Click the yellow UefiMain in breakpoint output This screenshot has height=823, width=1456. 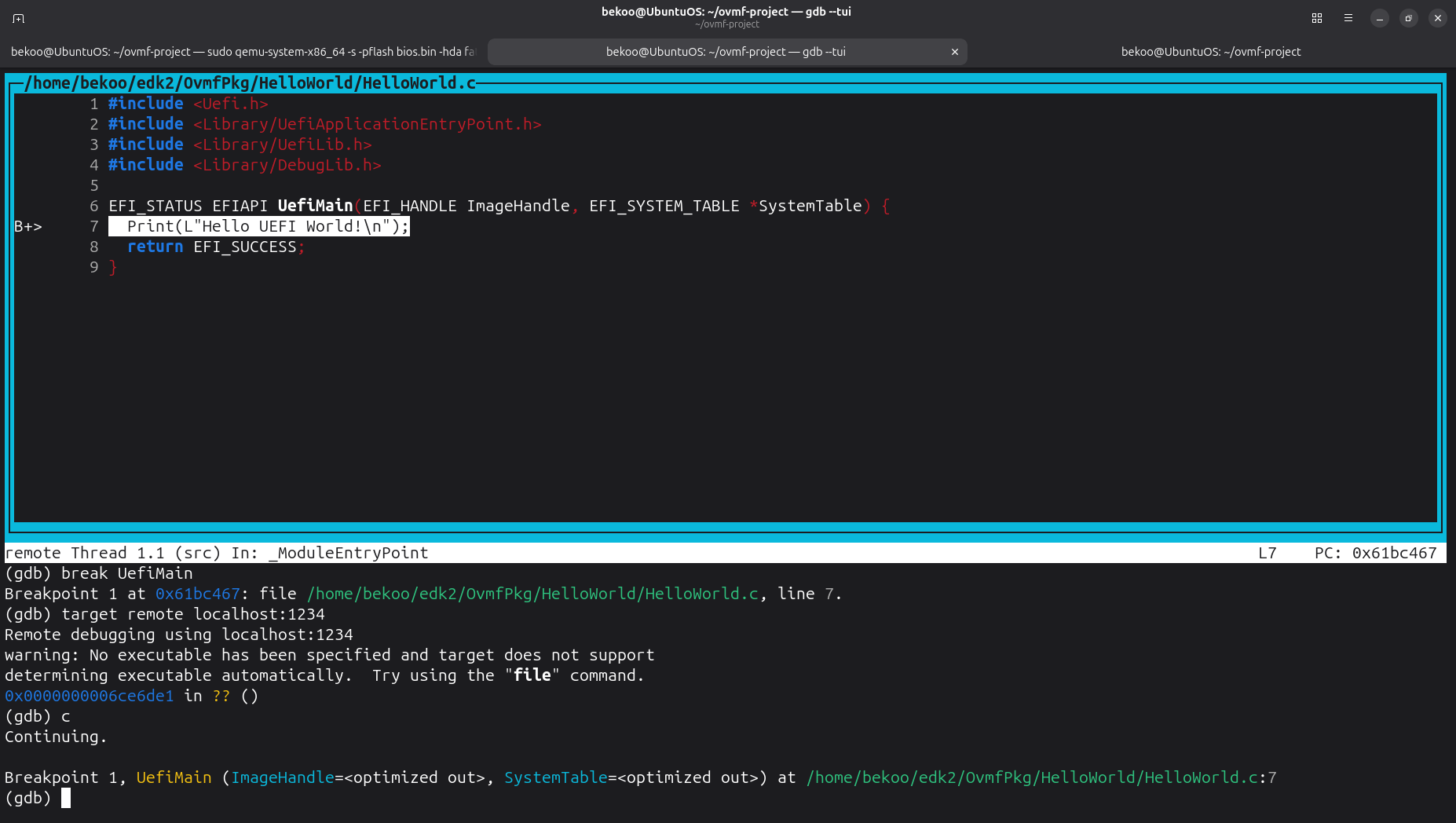(x=174, y=778)
